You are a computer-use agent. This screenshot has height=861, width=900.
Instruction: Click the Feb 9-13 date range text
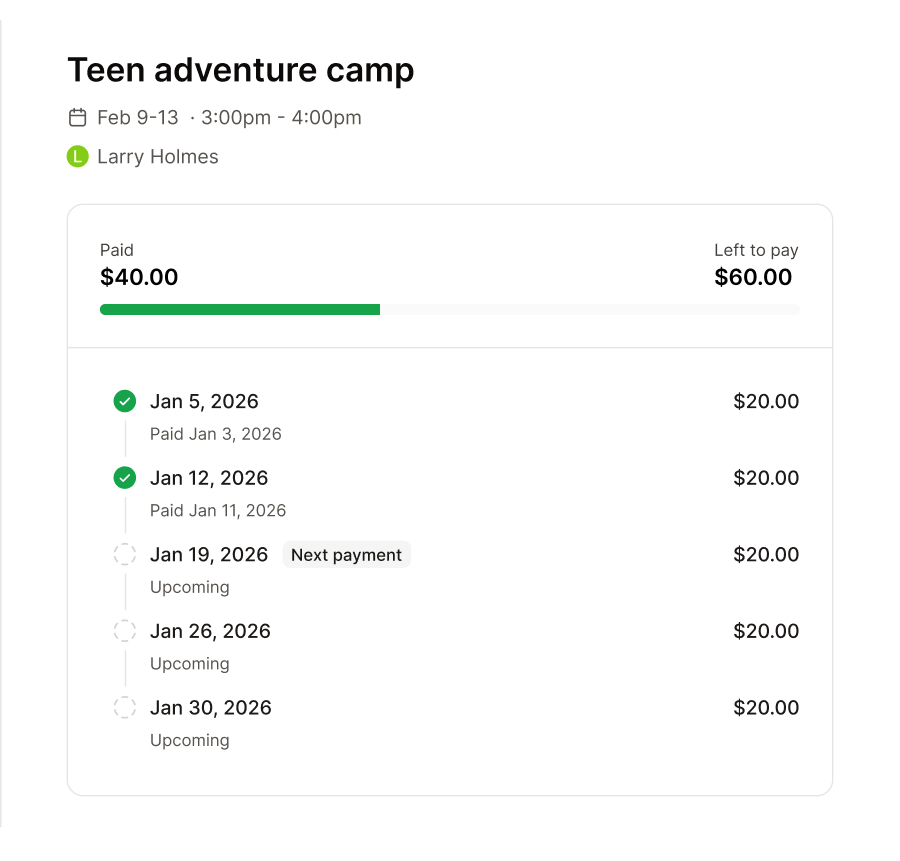coord(138,118)
